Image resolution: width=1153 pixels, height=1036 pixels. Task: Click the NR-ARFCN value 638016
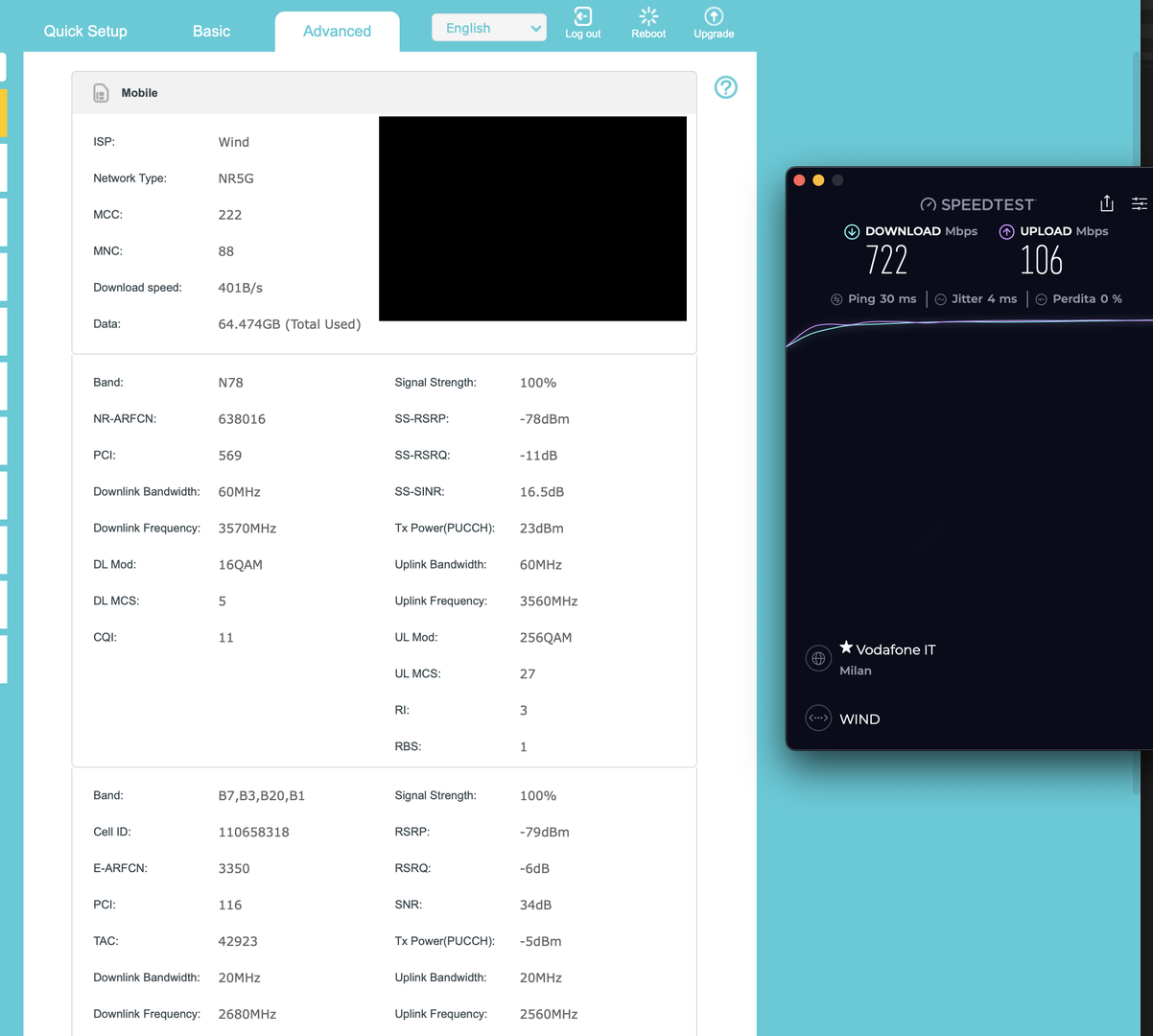(242, 419)
